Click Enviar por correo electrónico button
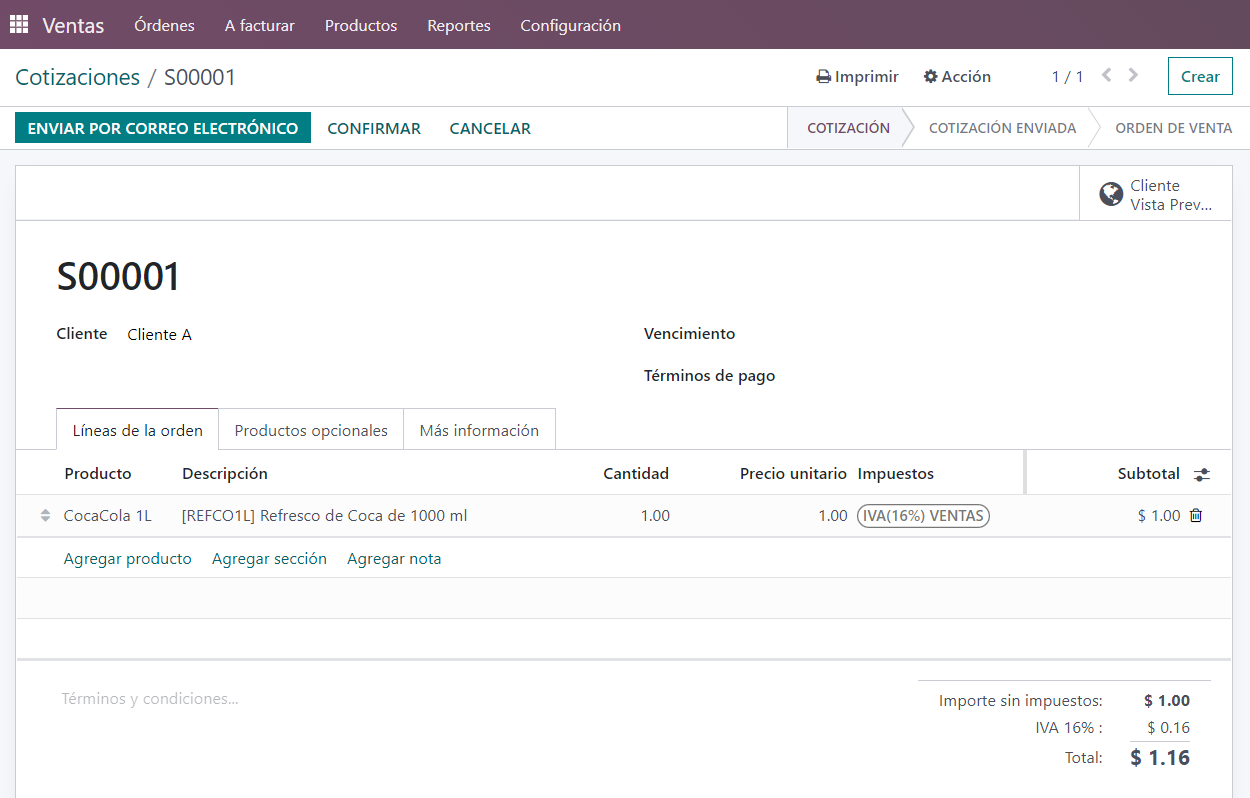This screenshot has height=798, width=1250. click(163, 128)
